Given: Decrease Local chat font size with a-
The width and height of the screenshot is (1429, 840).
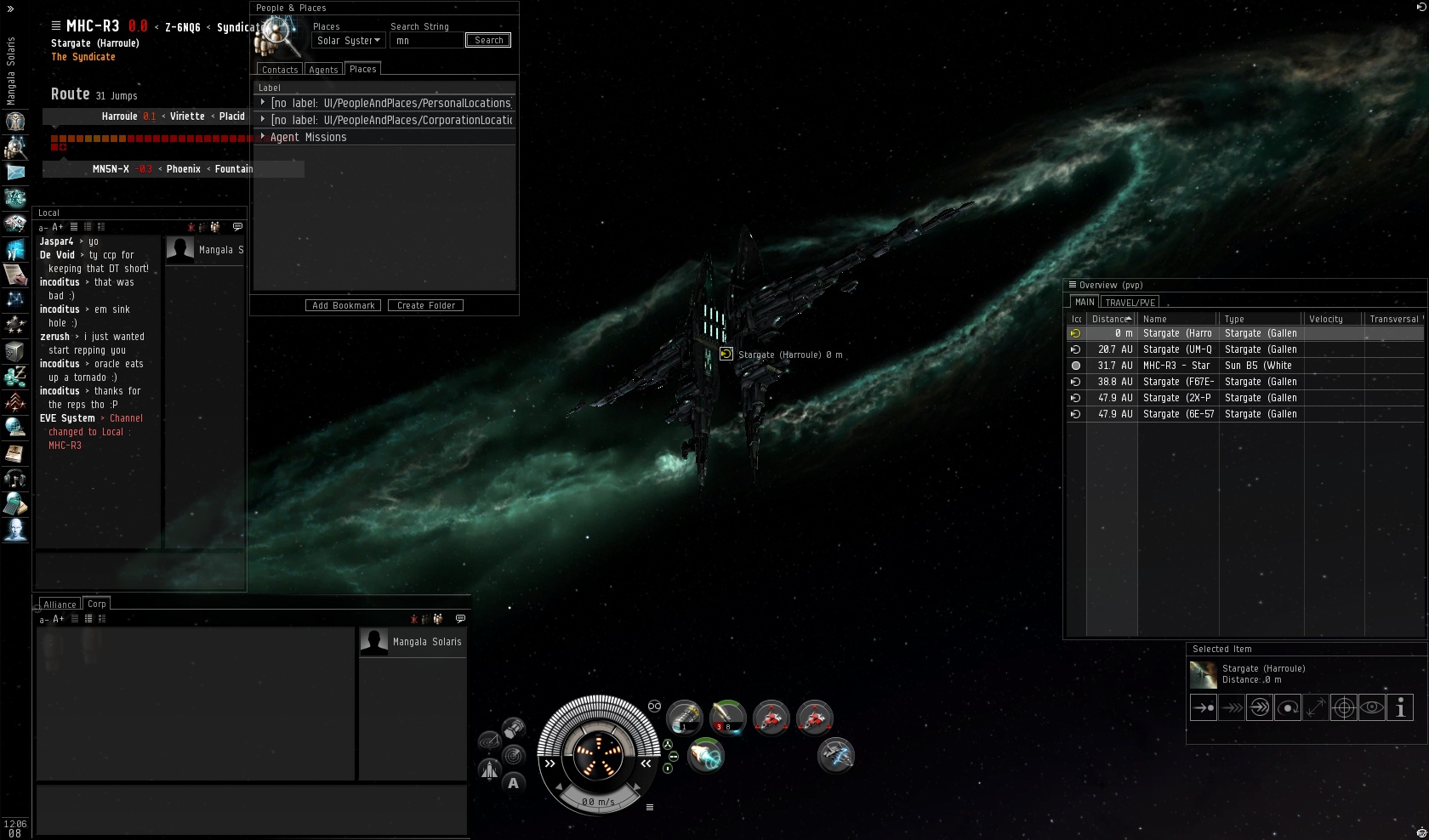Looking at the screenshot, I should coord(43,227).
